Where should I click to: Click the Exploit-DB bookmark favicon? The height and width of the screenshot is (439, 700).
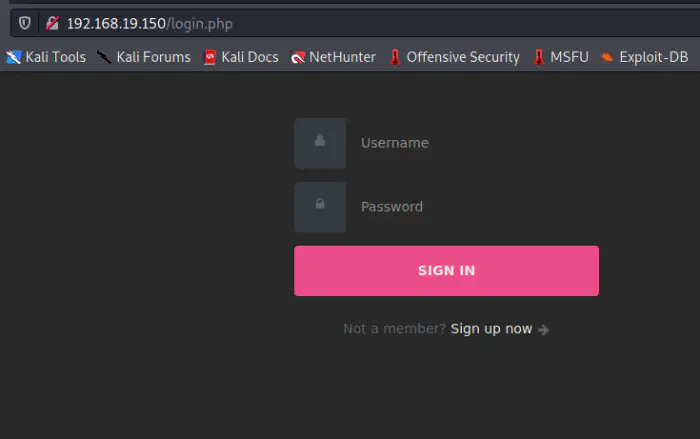click(607, 57)
